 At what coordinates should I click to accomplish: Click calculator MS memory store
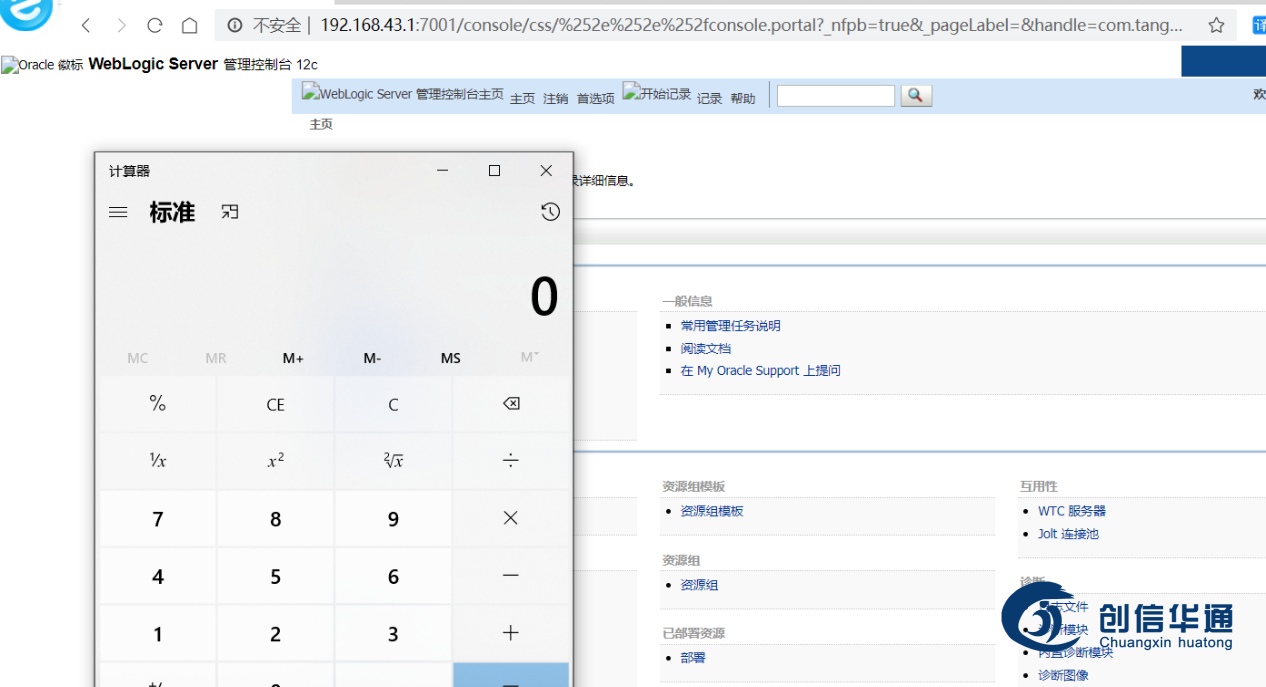(x=451, y=358)
